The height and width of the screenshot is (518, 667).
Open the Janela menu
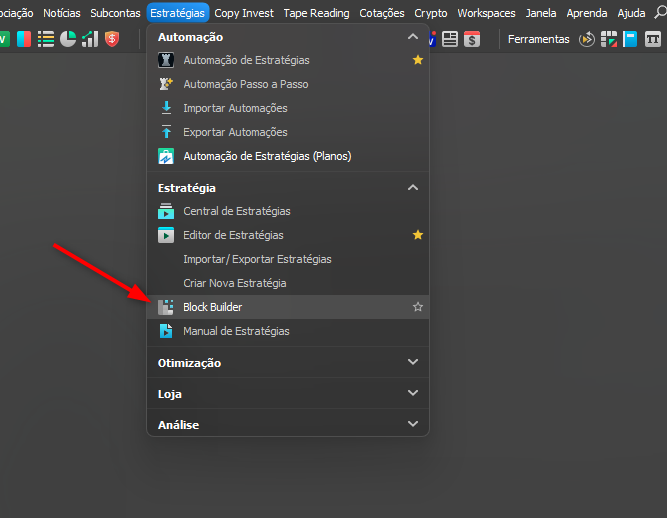pos(541,13)
